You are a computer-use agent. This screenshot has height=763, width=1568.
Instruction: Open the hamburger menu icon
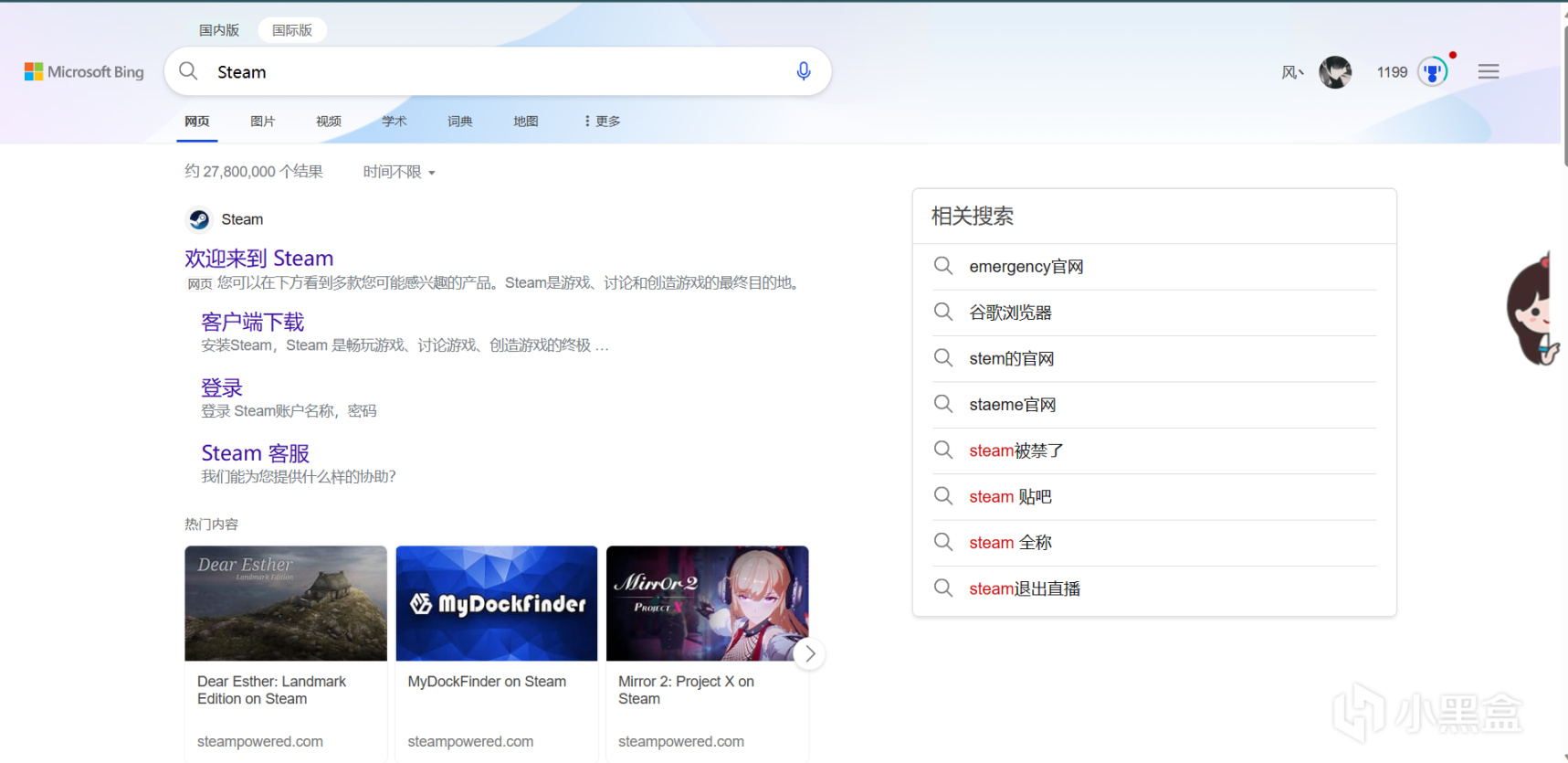coord(1489,71)
